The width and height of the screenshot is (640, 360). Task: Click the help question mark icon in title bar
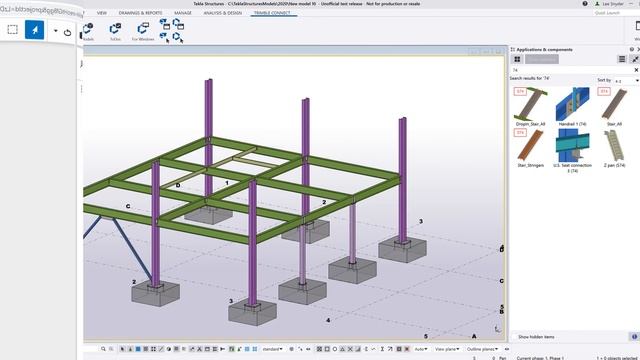tap(585, 4)
